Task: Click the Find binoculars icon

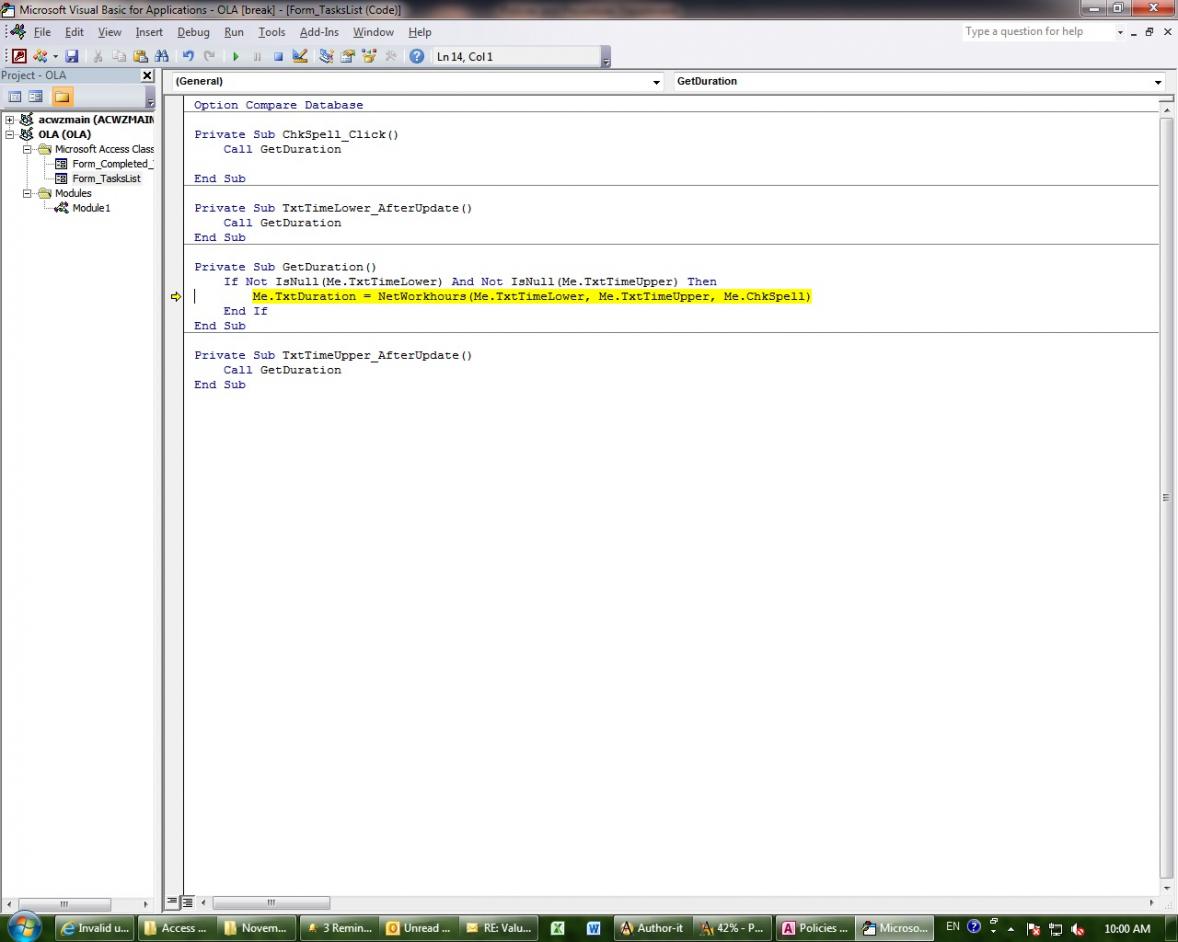Action: click(161, 57)
